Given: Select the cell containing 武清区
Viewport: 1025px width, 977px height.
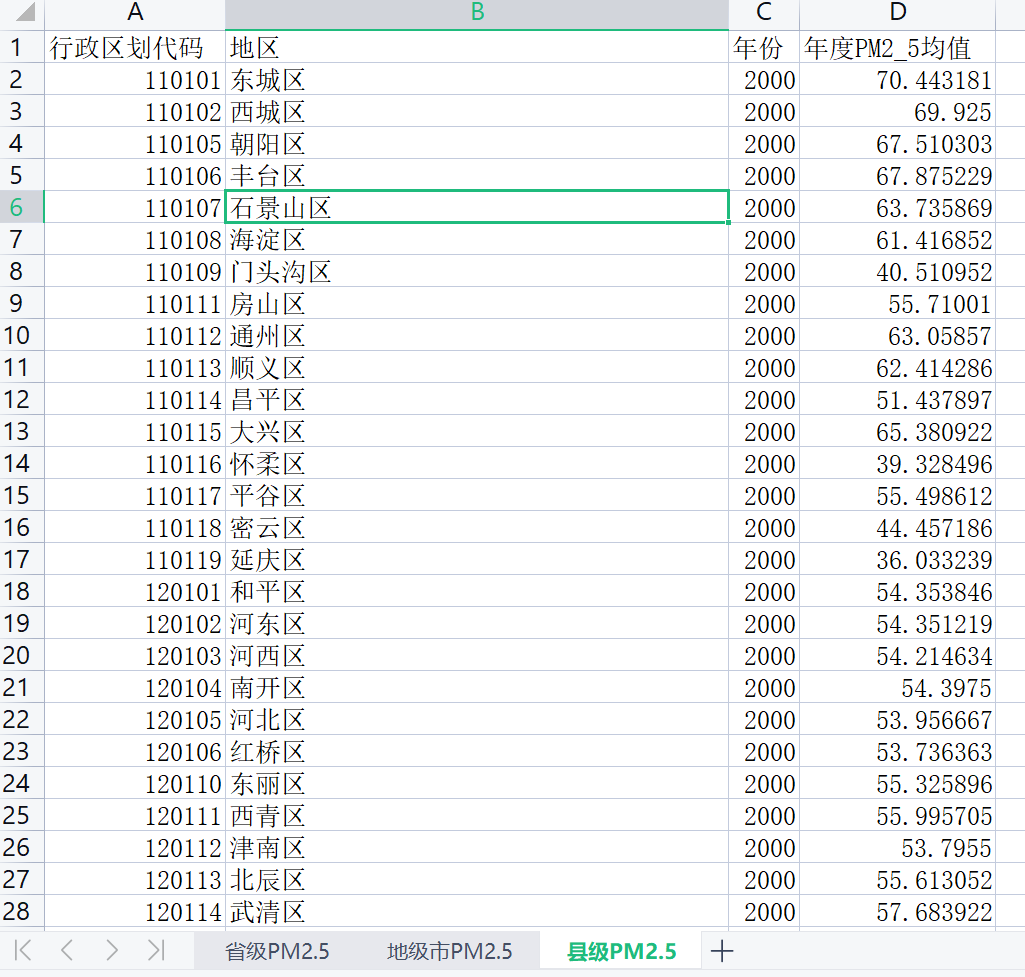Looking at the screenshot, I should (x=477, y=911).
